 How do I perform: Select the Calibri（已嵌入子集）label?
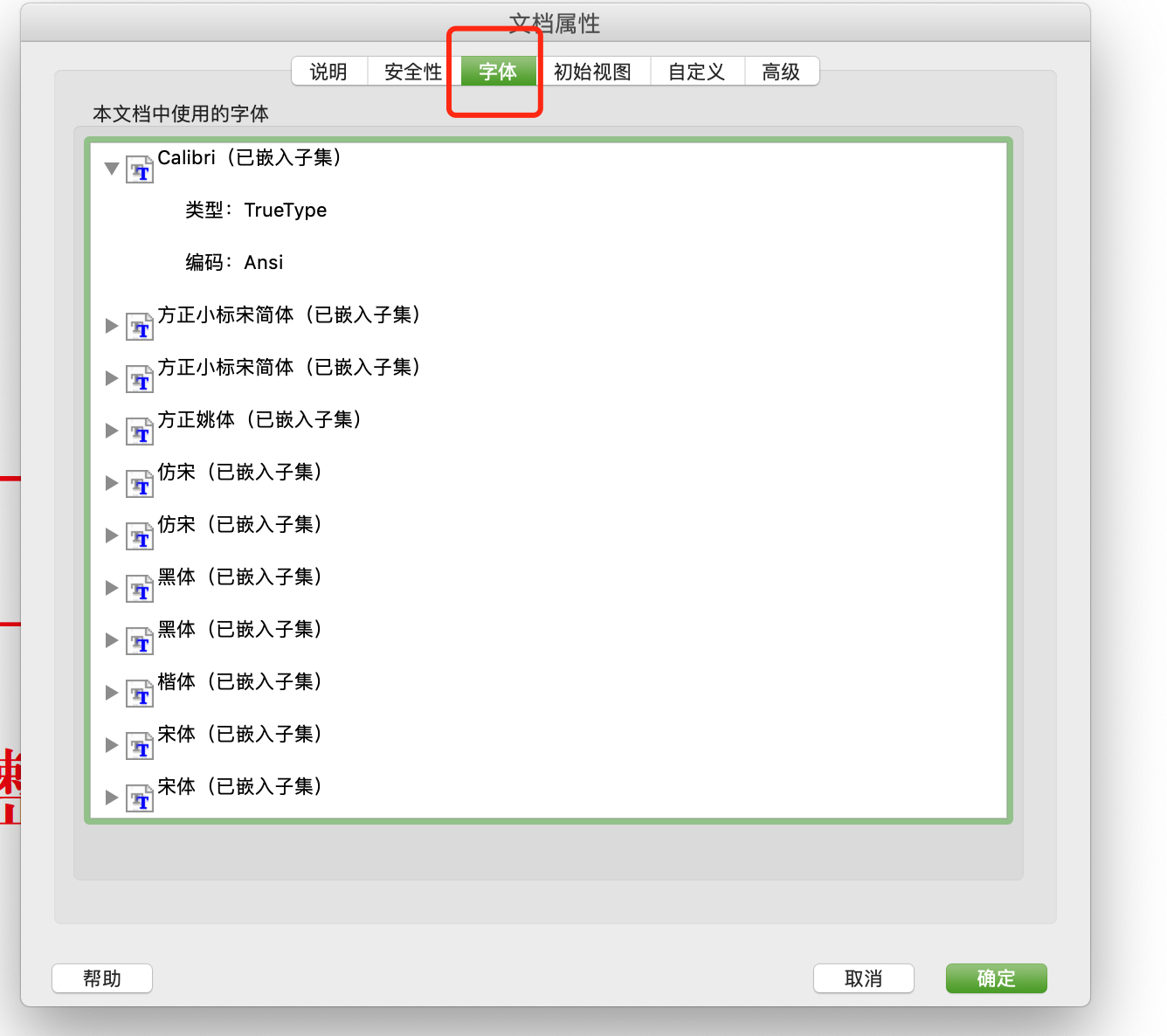[250, 157]
